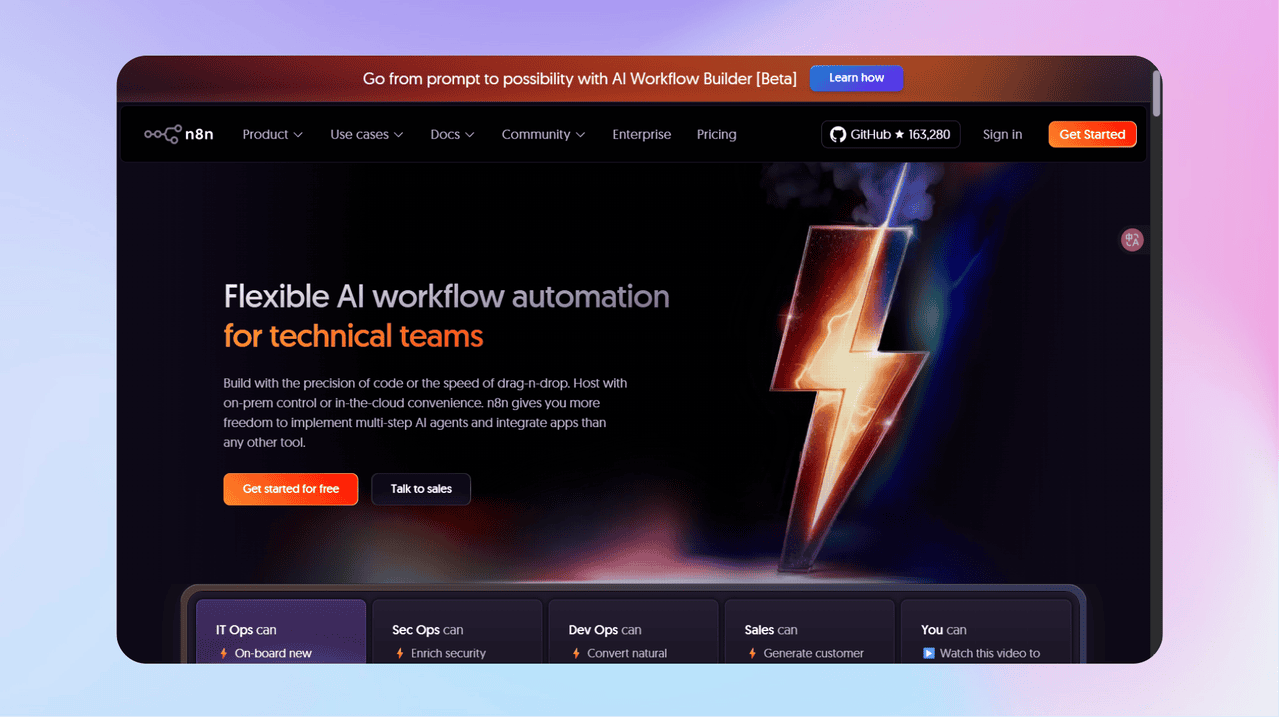Viewport: 1280px width, 718px height.
Task: Open the Pricing menu item
Action: pos(716,134)
